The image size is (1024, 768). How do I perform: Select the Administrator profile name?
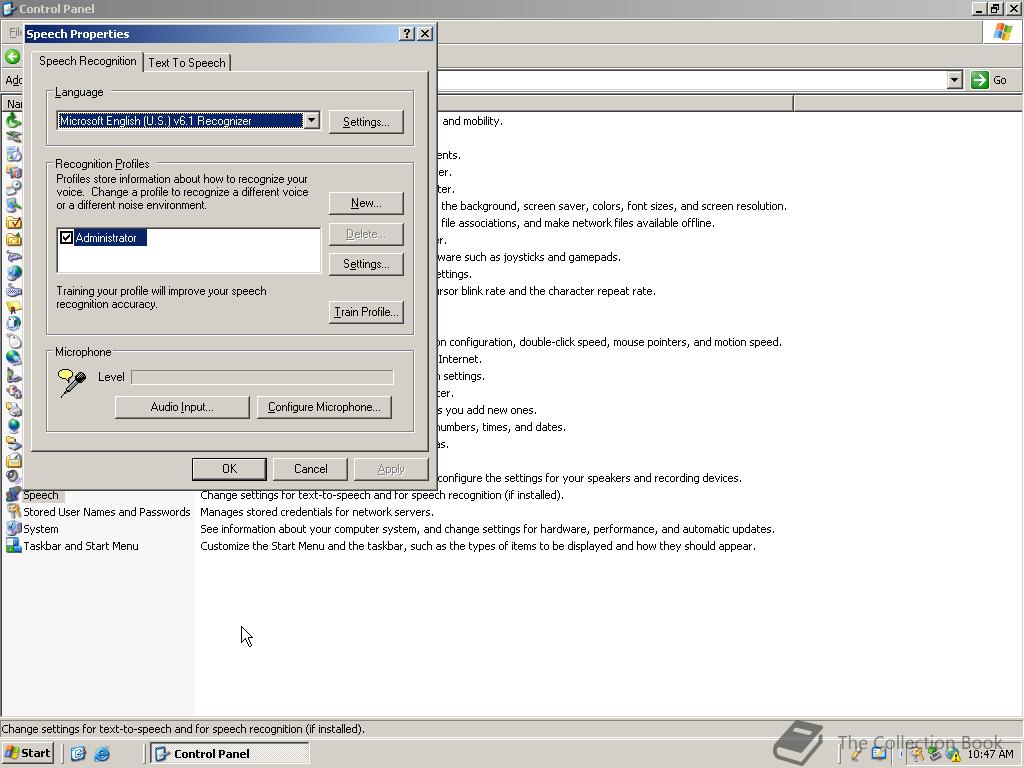click(x=106, y=238)
